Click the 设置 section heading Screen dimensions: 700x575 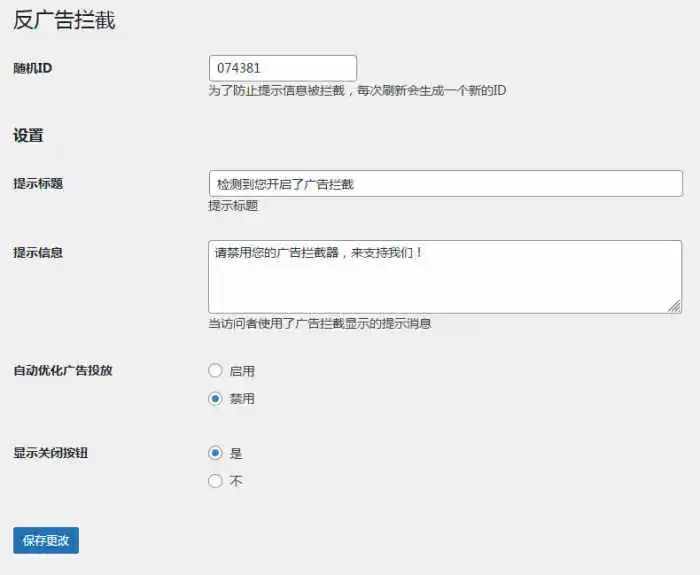tap(28, 135)
